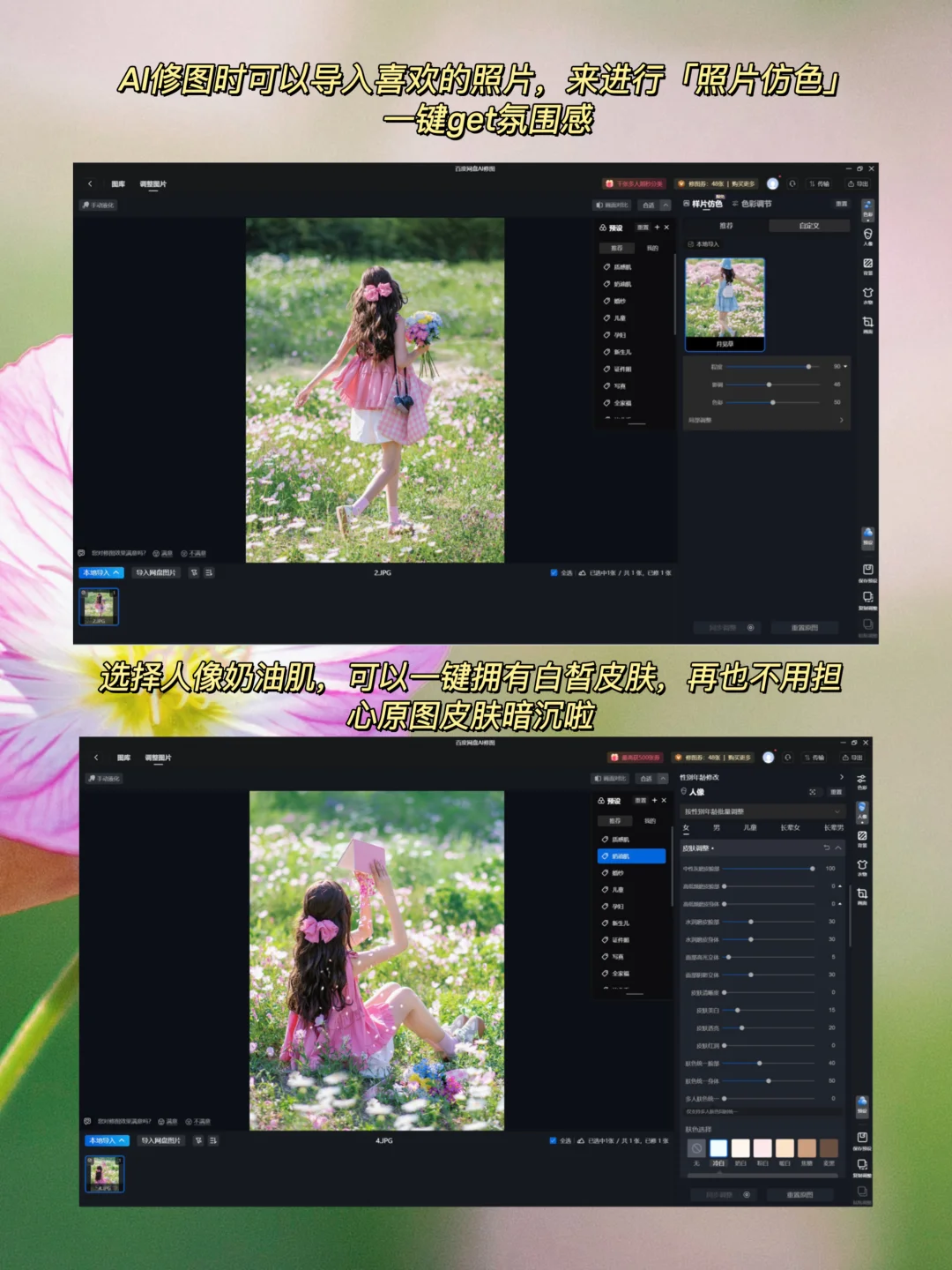Open the 本地导入 dropdown in bottom window bottom bar

pos(108,1140)
